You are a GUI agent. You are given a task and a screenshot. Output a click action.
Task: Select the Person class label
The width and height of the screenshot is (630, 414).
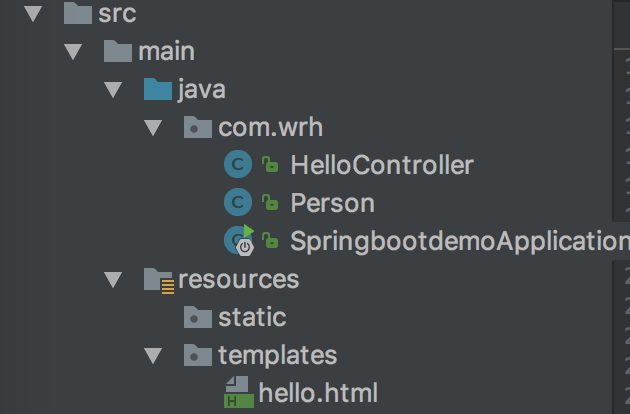coord(333,203)
